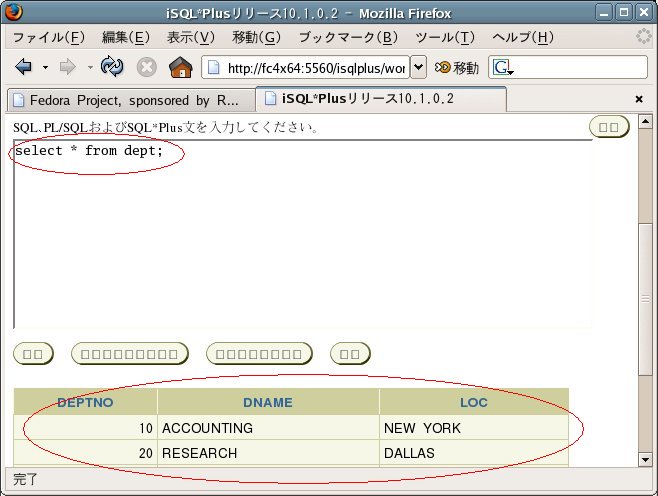Switch to the Fedora Project tab
Image resolution: width=658 pixels, height=496 pixels.
[x=131, y=100]
